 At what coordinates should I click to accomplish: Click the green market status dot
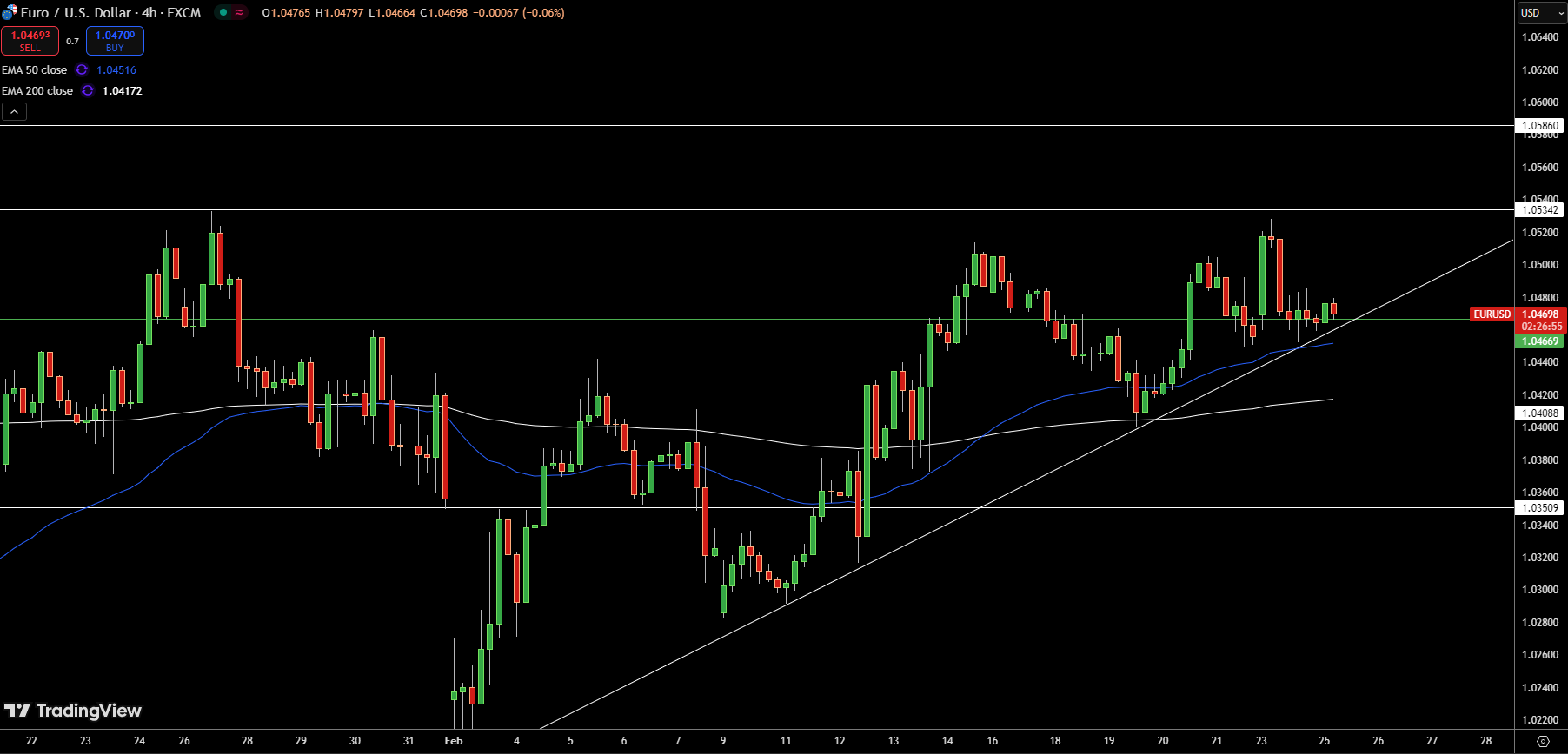[223, 12]
